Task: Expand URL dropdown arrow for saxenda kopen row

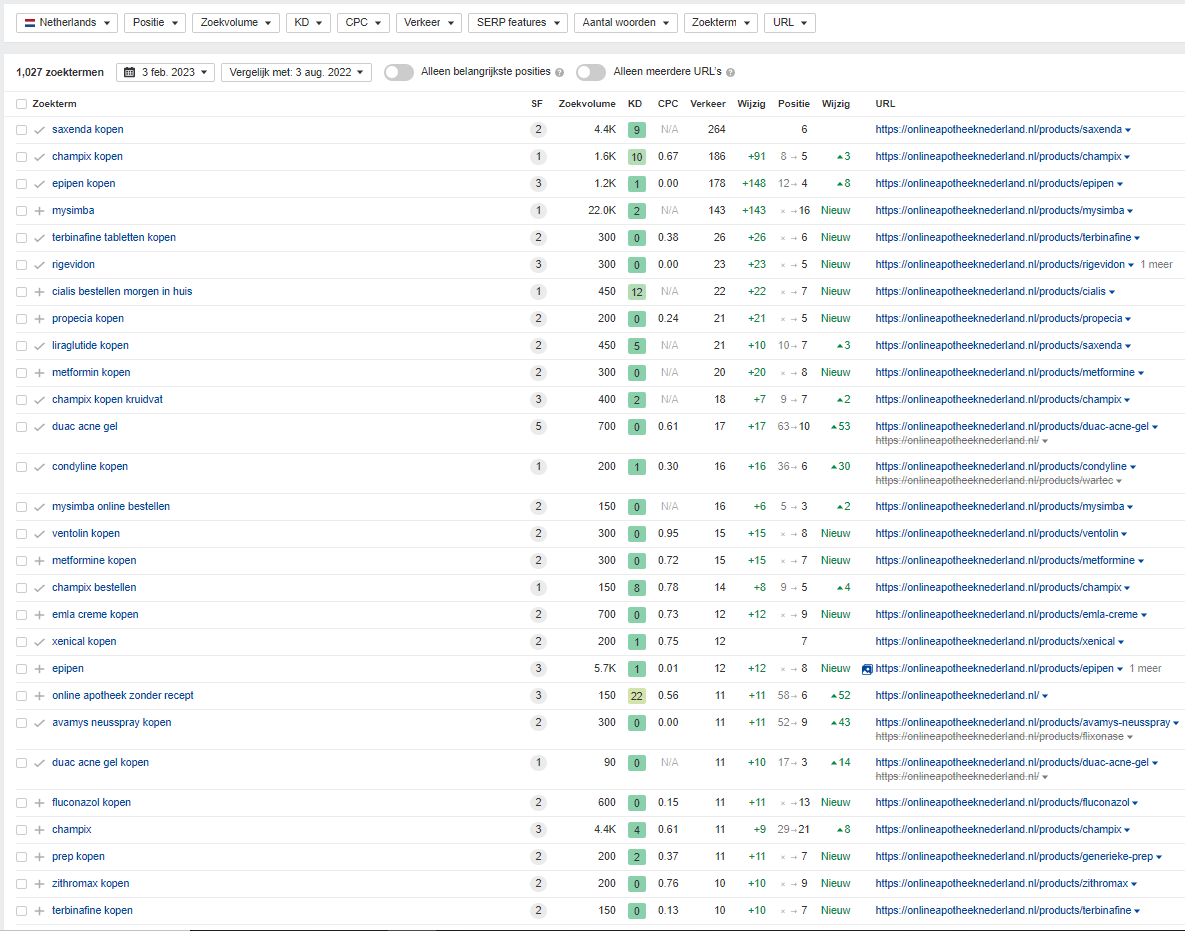Action: point(1128,130)
